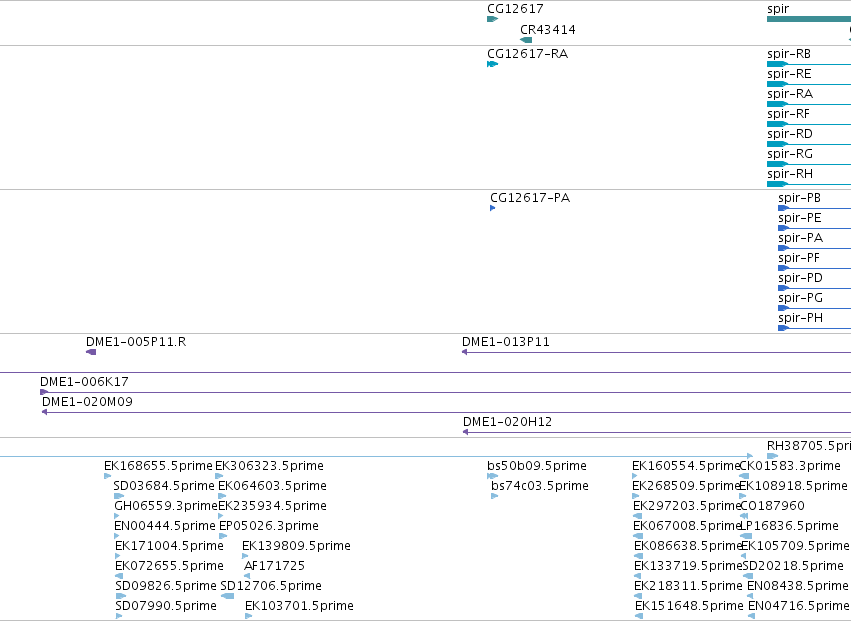Click the EK160554.5prime EST label
851x621 pixels.
click(686, 466)
